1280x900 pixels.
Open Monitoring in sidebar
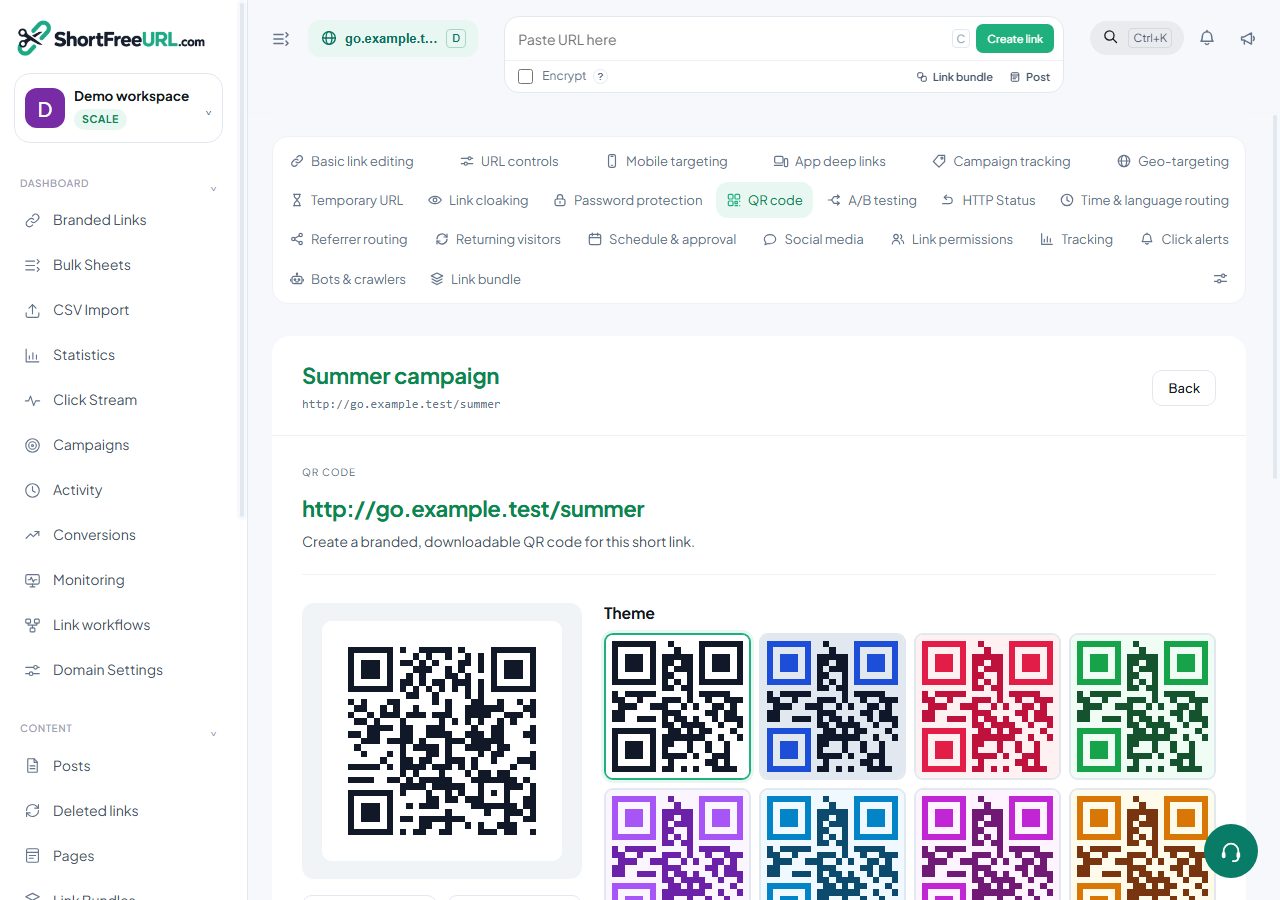119,580
